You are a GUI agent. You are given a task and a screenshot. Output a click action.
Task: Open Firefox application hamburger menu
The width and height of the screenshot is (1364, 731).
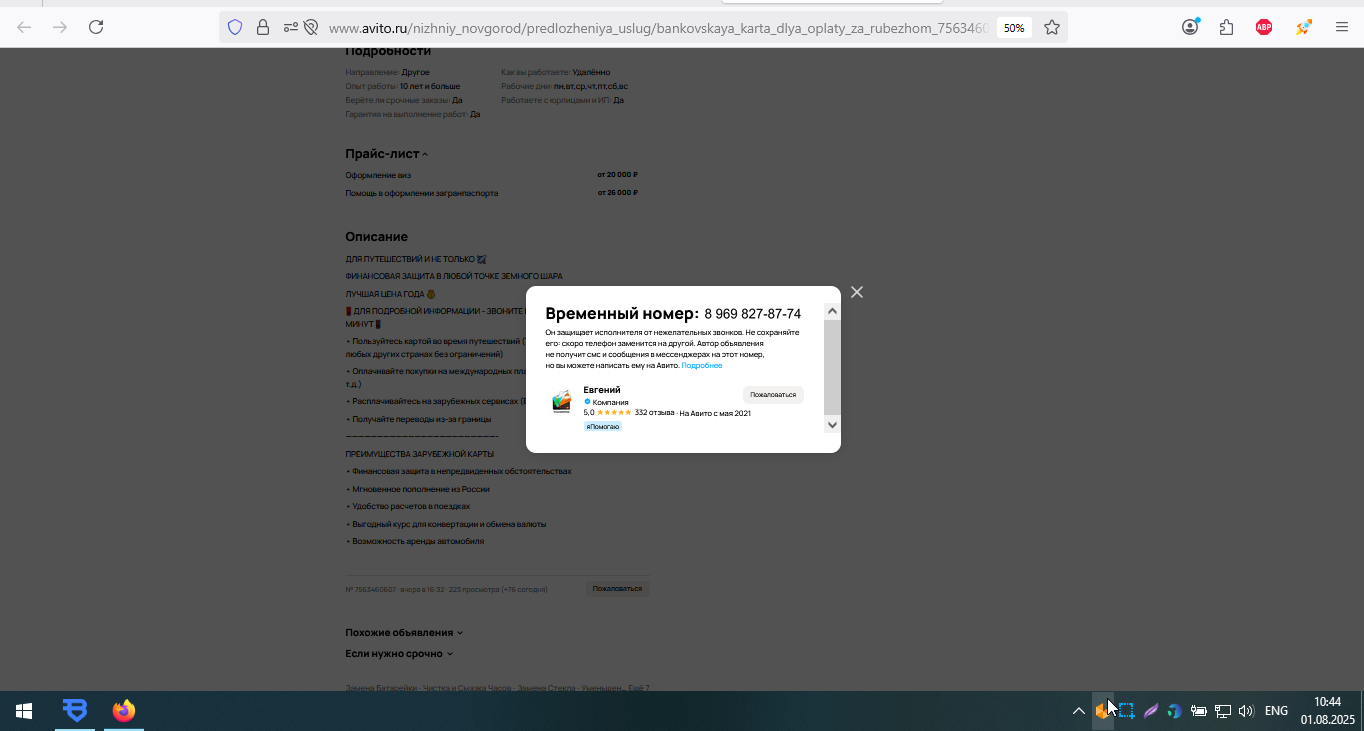(1342, 28)
